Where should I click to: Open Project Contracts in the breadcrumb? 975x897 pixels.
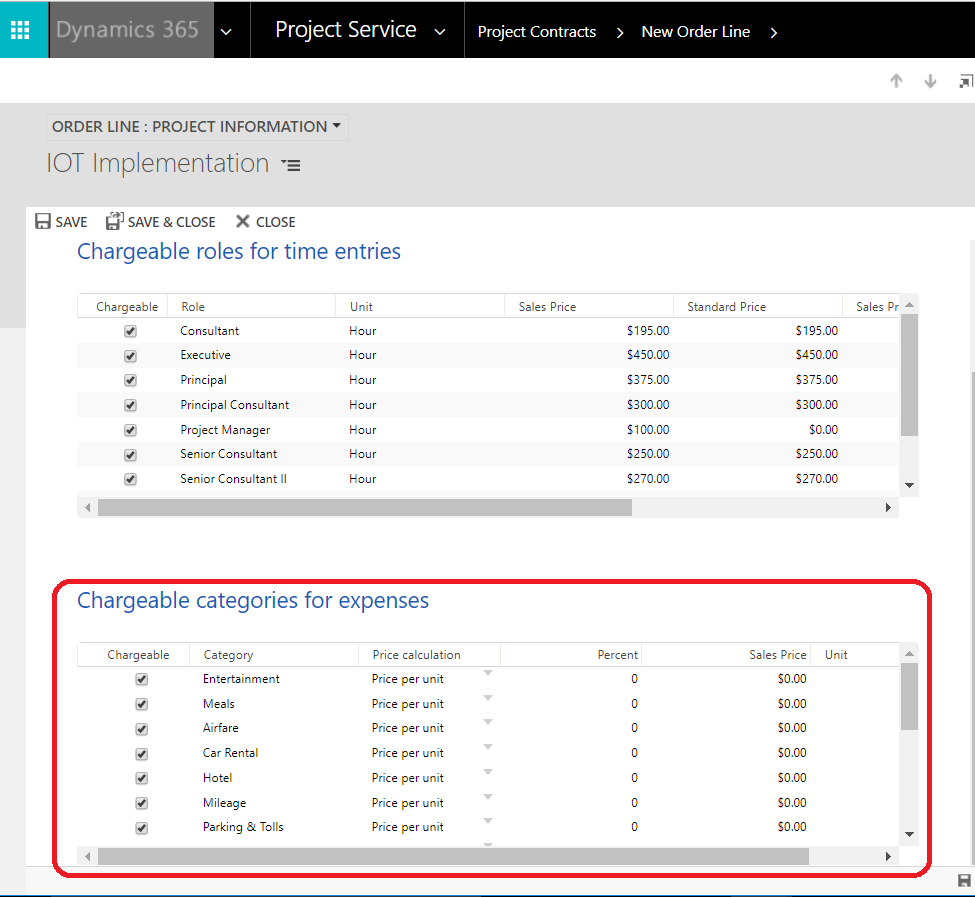click(537, 32)
